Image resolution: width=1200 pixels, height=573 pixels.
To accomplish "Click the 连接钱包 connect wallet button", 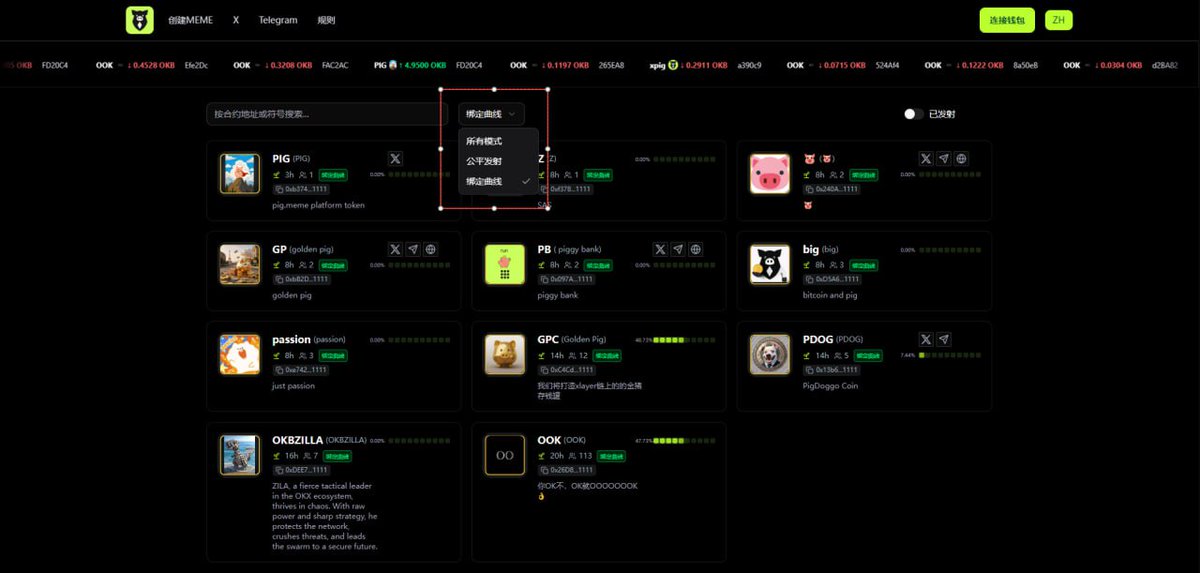I will point(1006,20).
